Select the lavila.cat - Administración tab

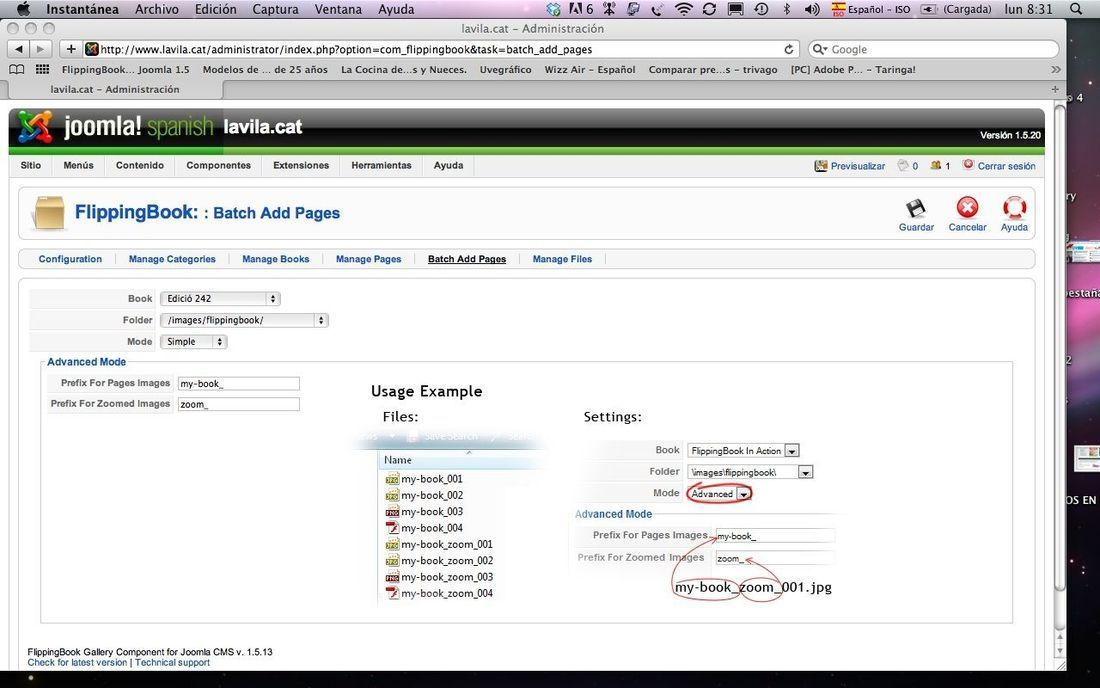coord(115,90)
